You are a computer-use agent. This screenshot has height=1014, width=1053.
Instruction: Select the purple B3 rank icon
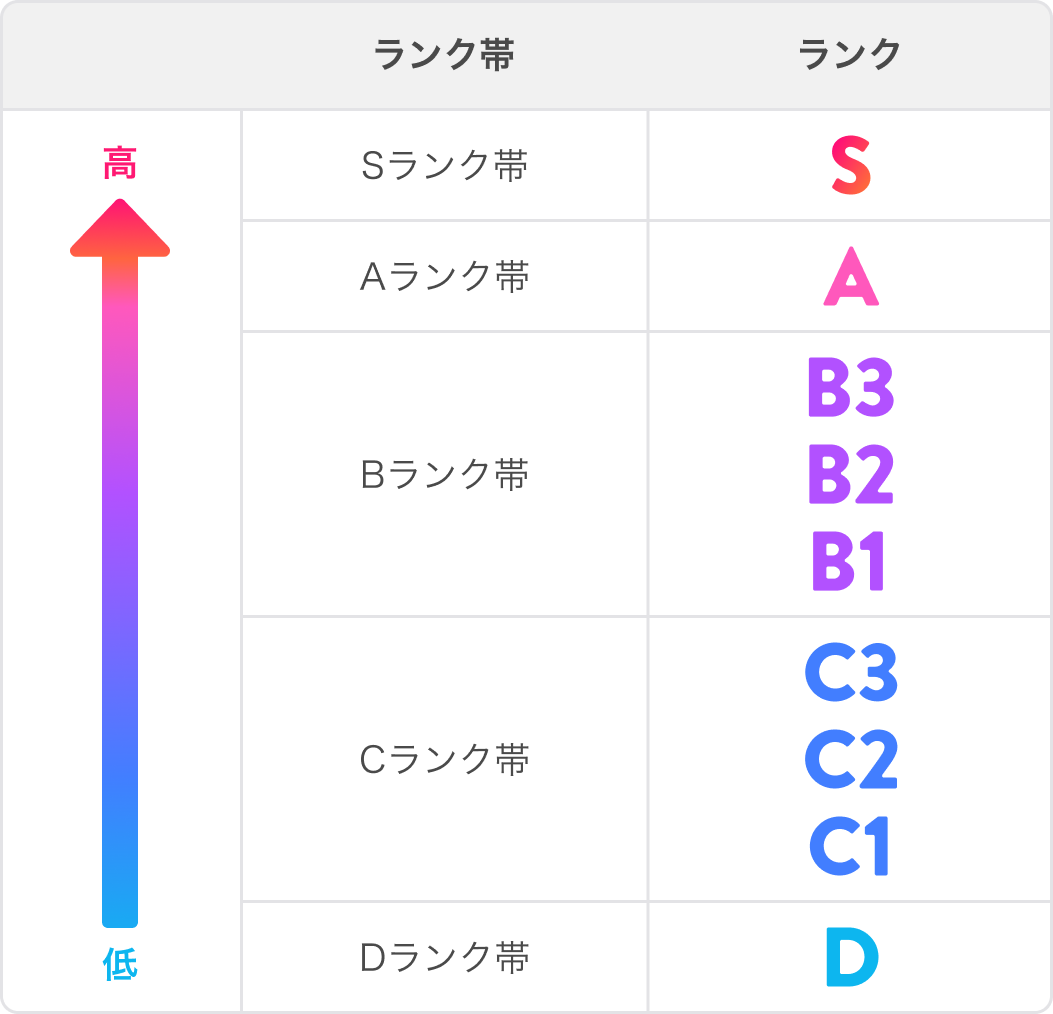[x=850, y=390]
